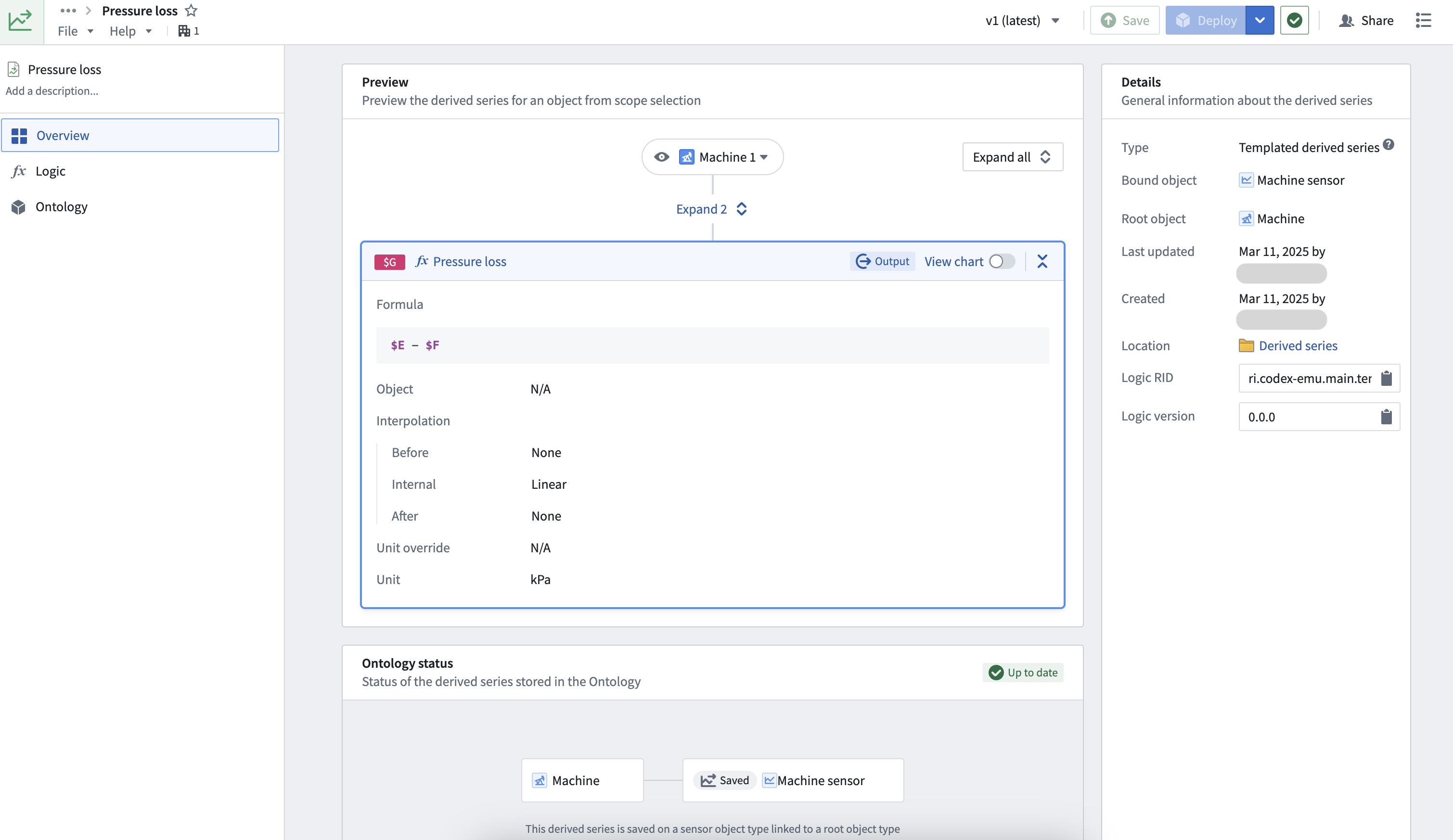Click Expand all in the preview

click(x=1013, y=157)
